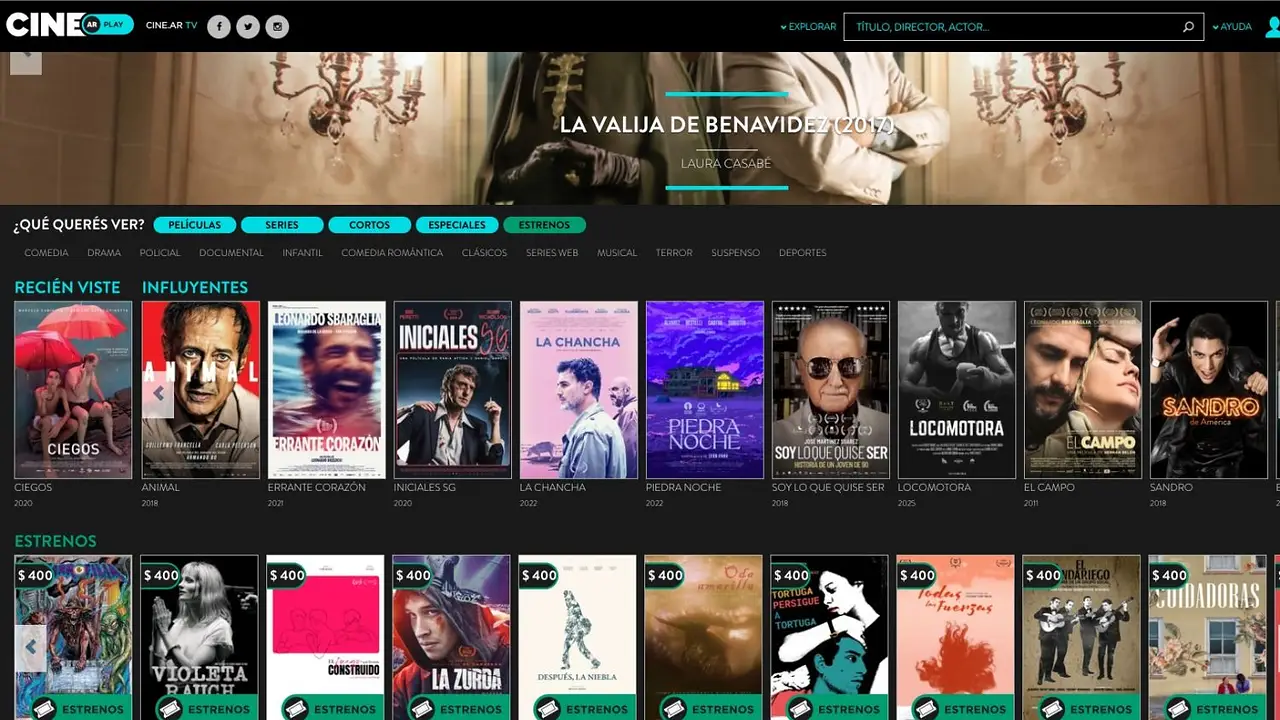Filter by Especiales

click(457, 225)
